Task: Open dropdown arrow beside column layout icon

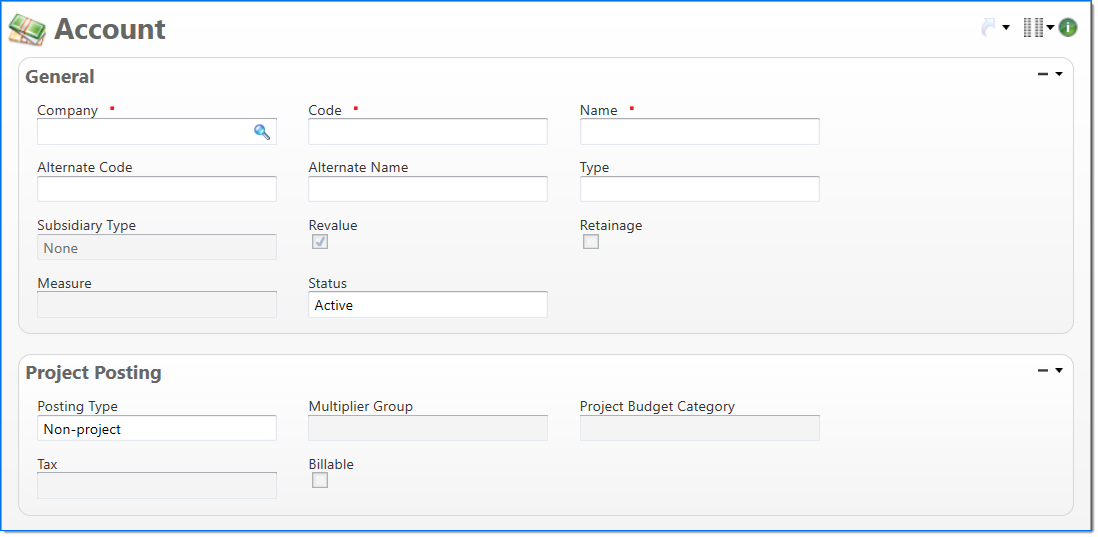Action: pyautogui.click(x=1051, y=28)
